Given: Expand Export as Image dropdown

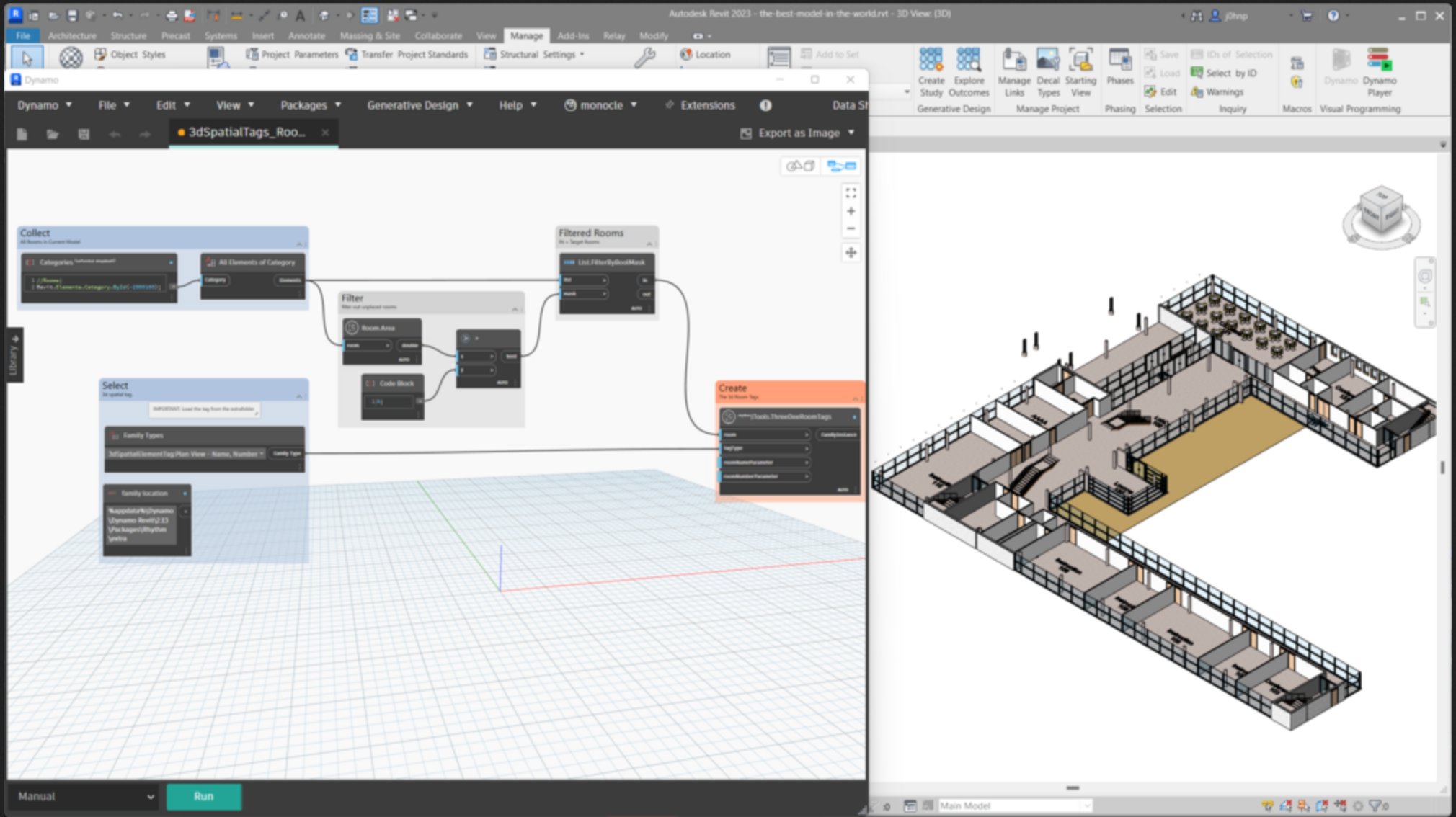Looking at the screenshot, I should 851,133.
